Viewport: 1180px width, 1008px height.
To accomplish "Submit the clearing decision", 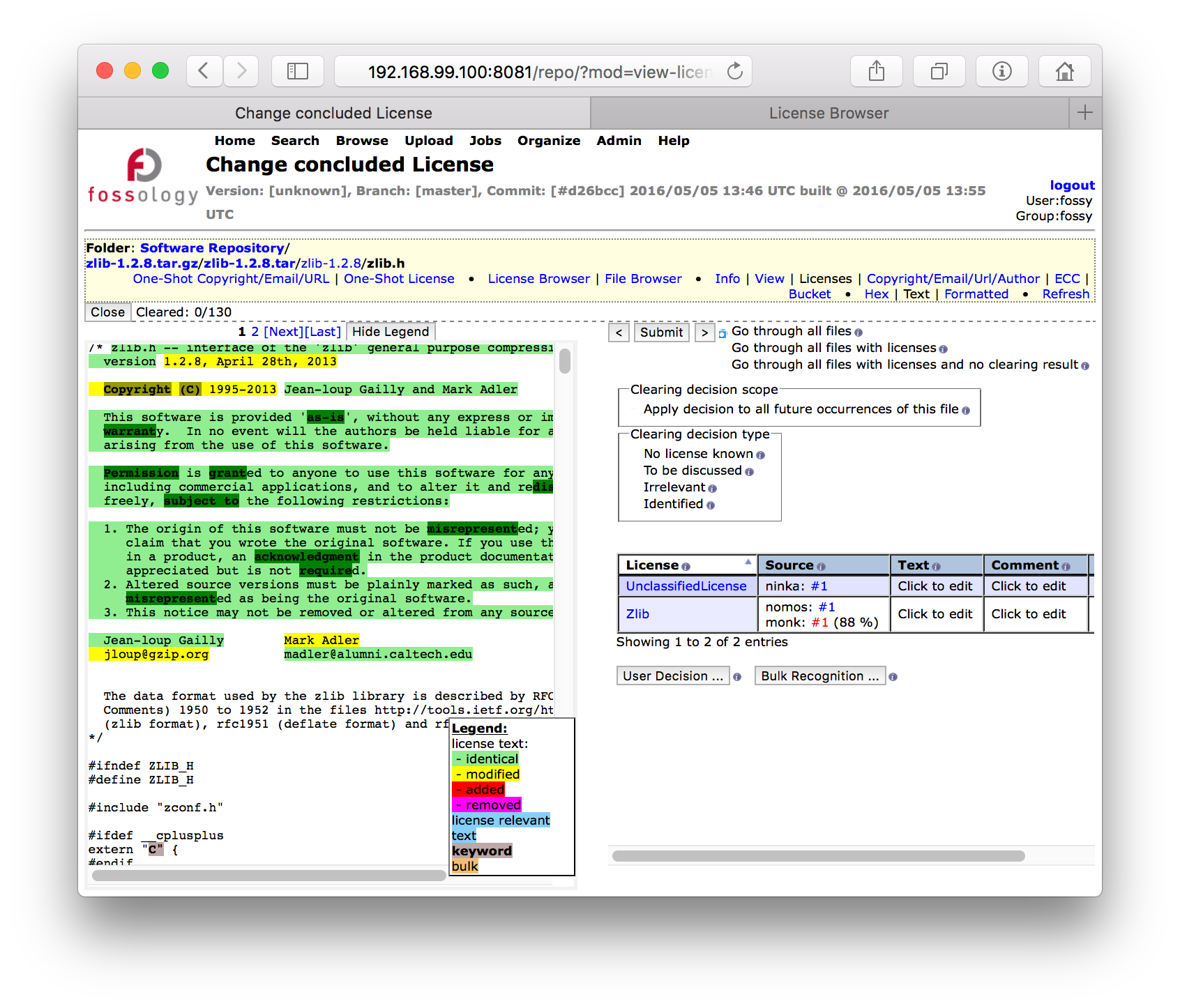I will 661,333.
